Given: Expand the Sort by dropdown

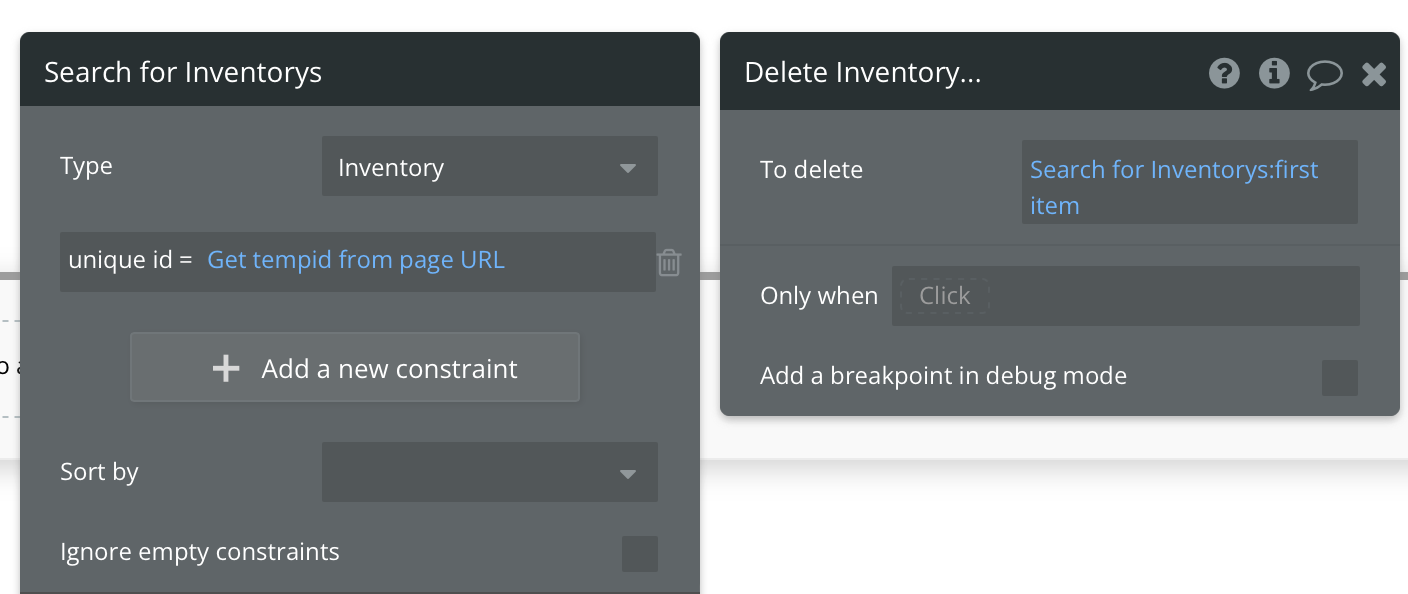Looking at the screenshot, I should coord(489,472).
